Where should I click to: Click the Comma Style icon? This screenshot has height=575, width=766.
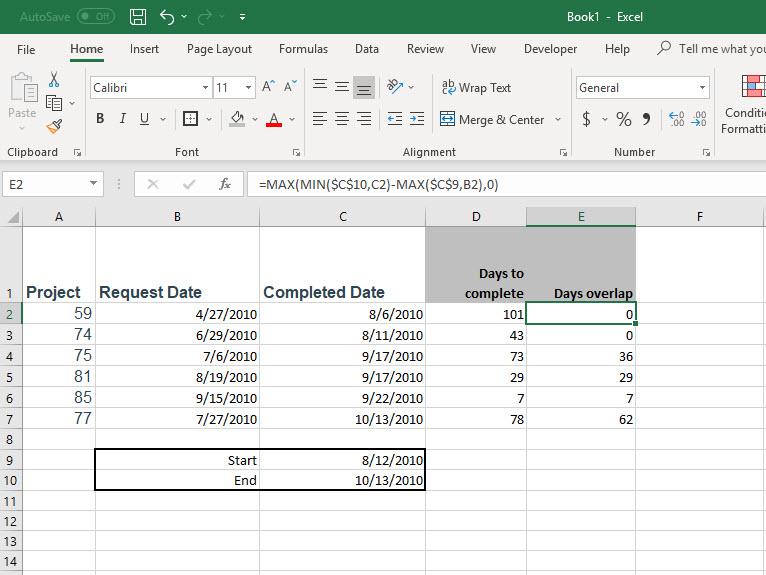(646, 119)
